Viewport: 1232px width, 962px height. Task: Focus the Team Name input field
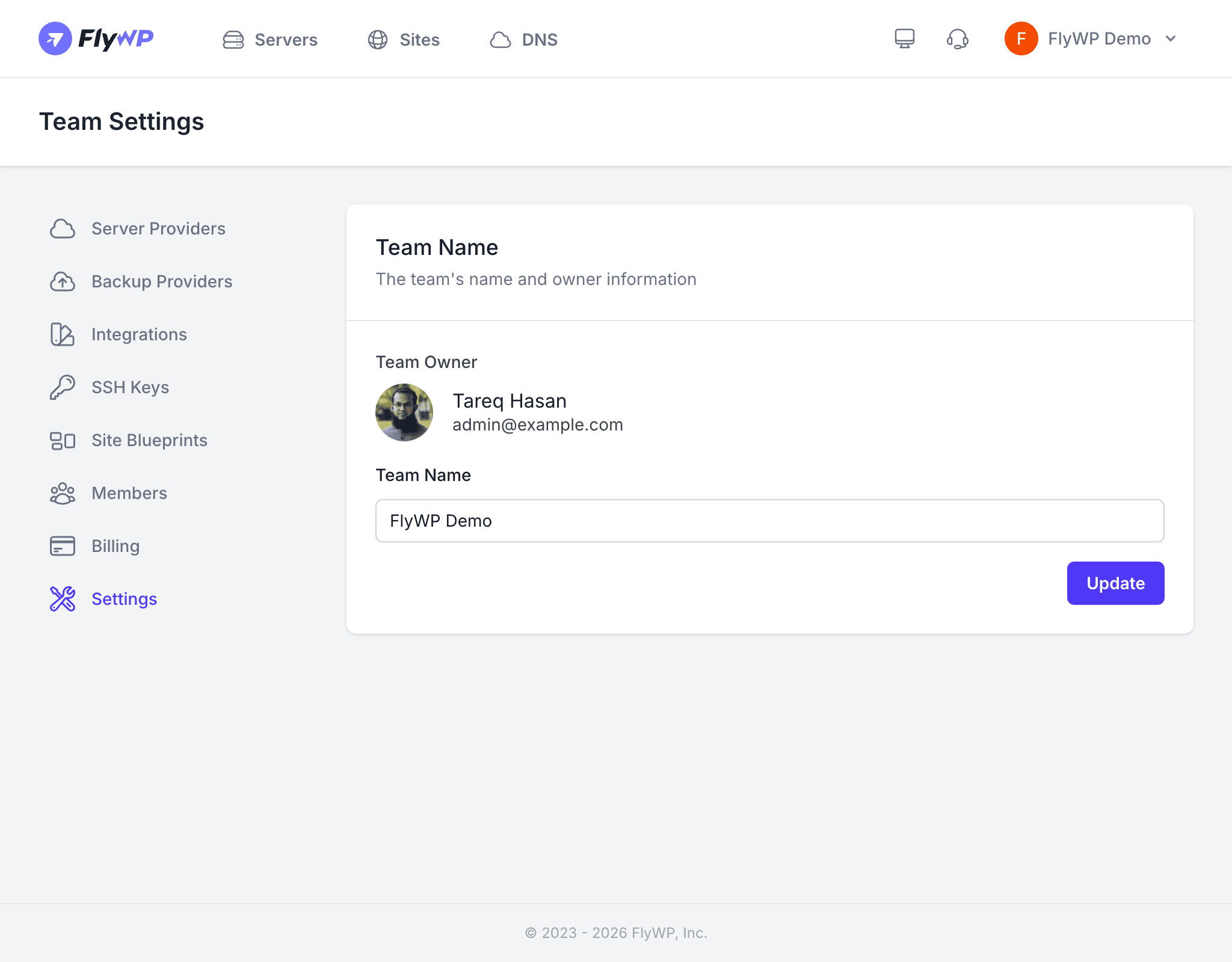(x=770, y=521)
